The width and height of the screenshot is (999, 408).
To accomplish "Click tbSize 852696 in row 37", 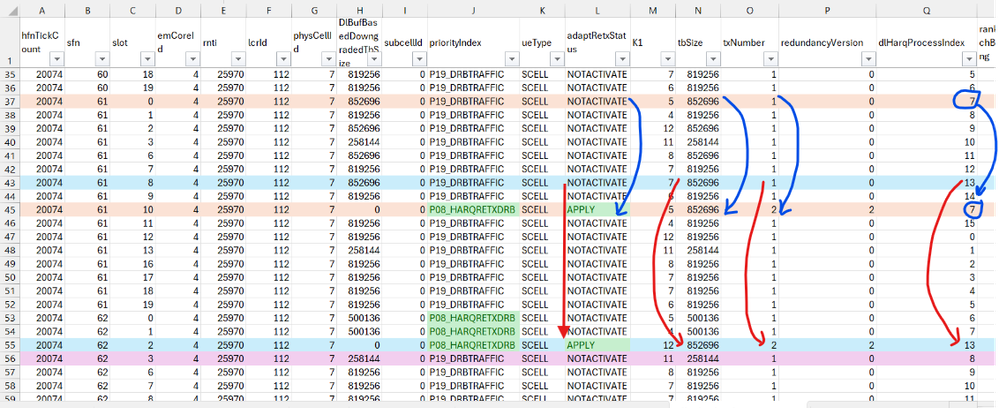I will coord(698,101).
